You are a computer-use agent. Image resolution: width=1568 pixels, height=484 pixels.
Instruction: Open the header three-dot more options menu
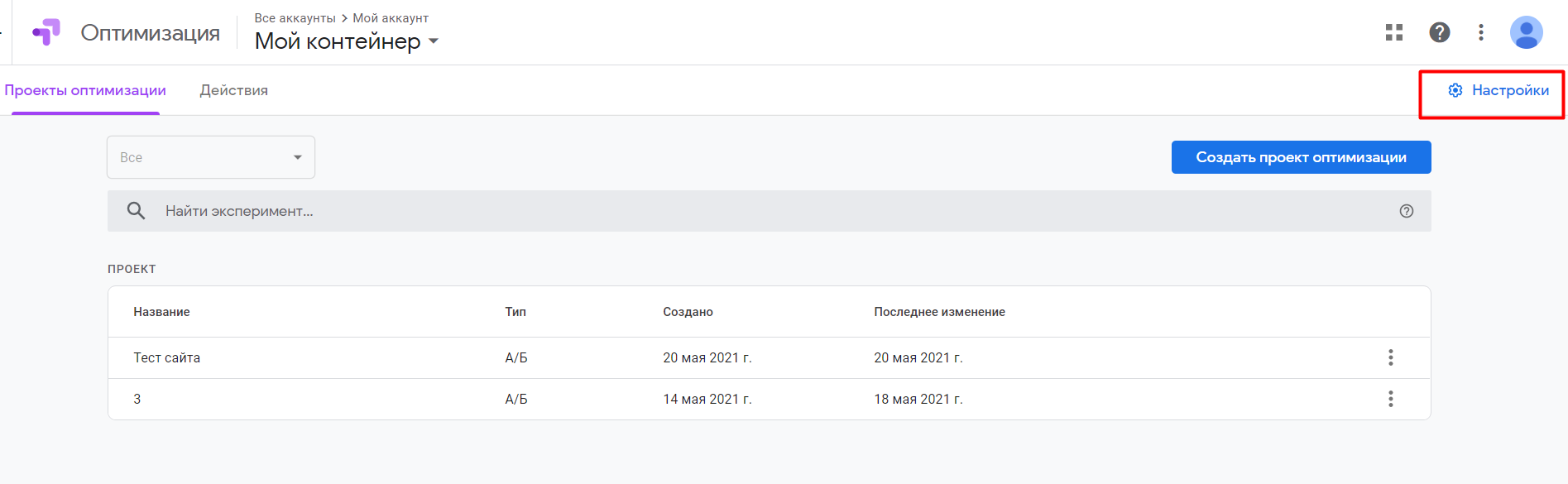click(1481, 32)
